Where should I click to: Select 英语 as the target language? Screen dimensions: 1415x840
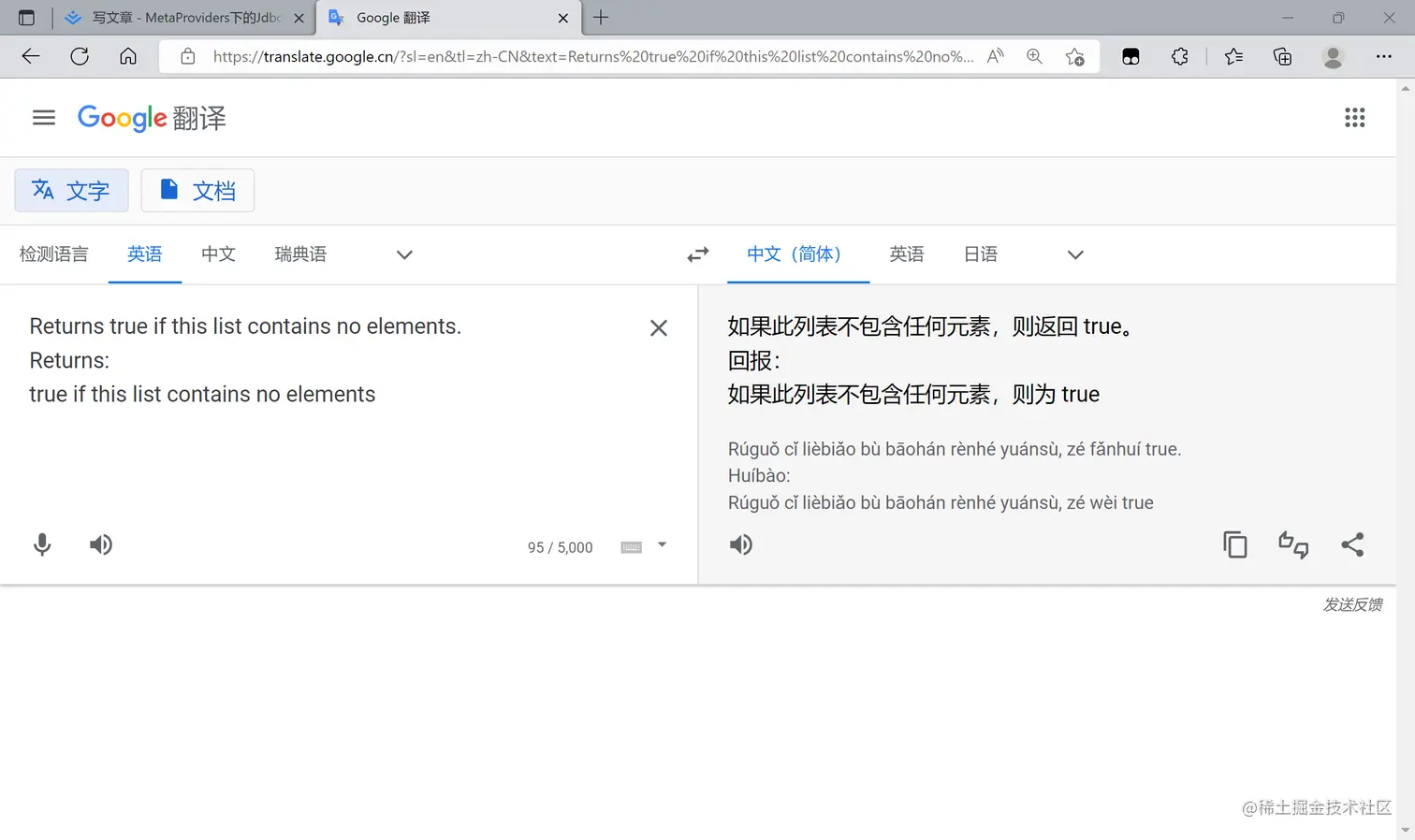(907, 254)
